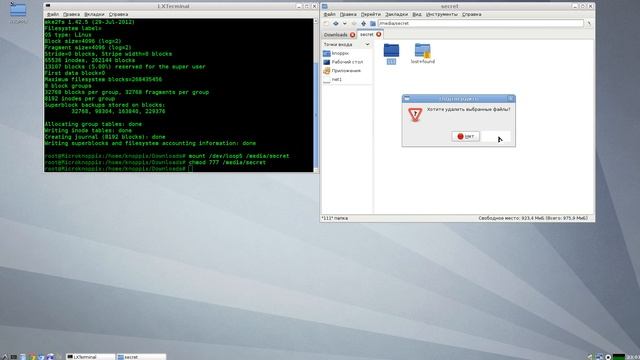Open the Правка menu in LXTerminal
This screenshot has height=360, width=640.
71,14
